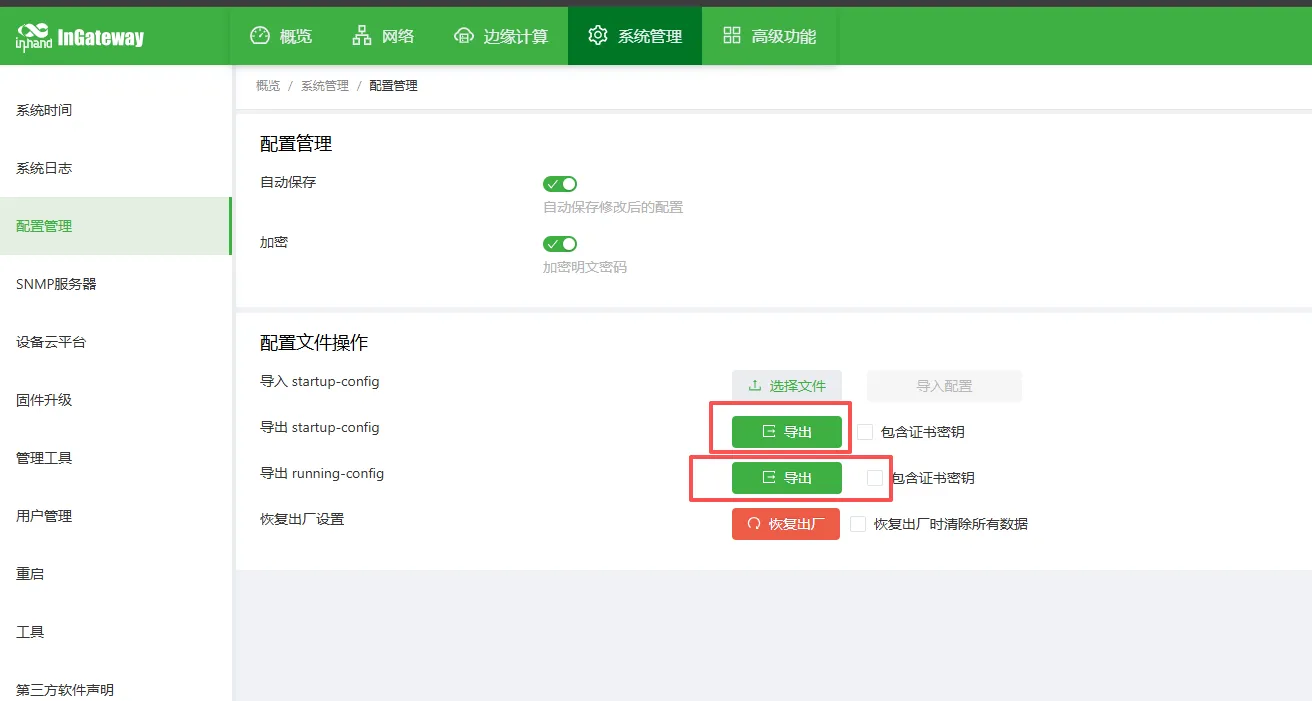Click the 概览 breadcrumb link
The height and width of the screenshot is (701, 1312).
point(268,86)
